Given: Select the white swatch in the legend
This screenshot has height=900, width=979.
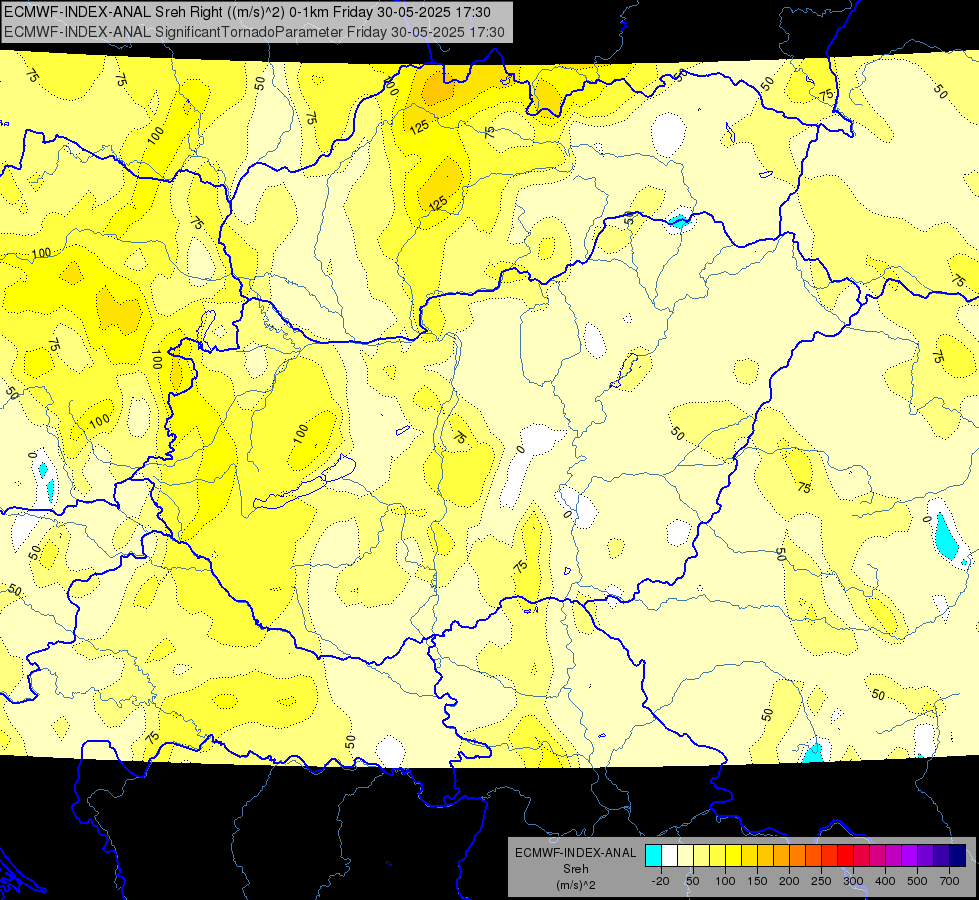Looking at the screenshot, I should coord(669,855).
